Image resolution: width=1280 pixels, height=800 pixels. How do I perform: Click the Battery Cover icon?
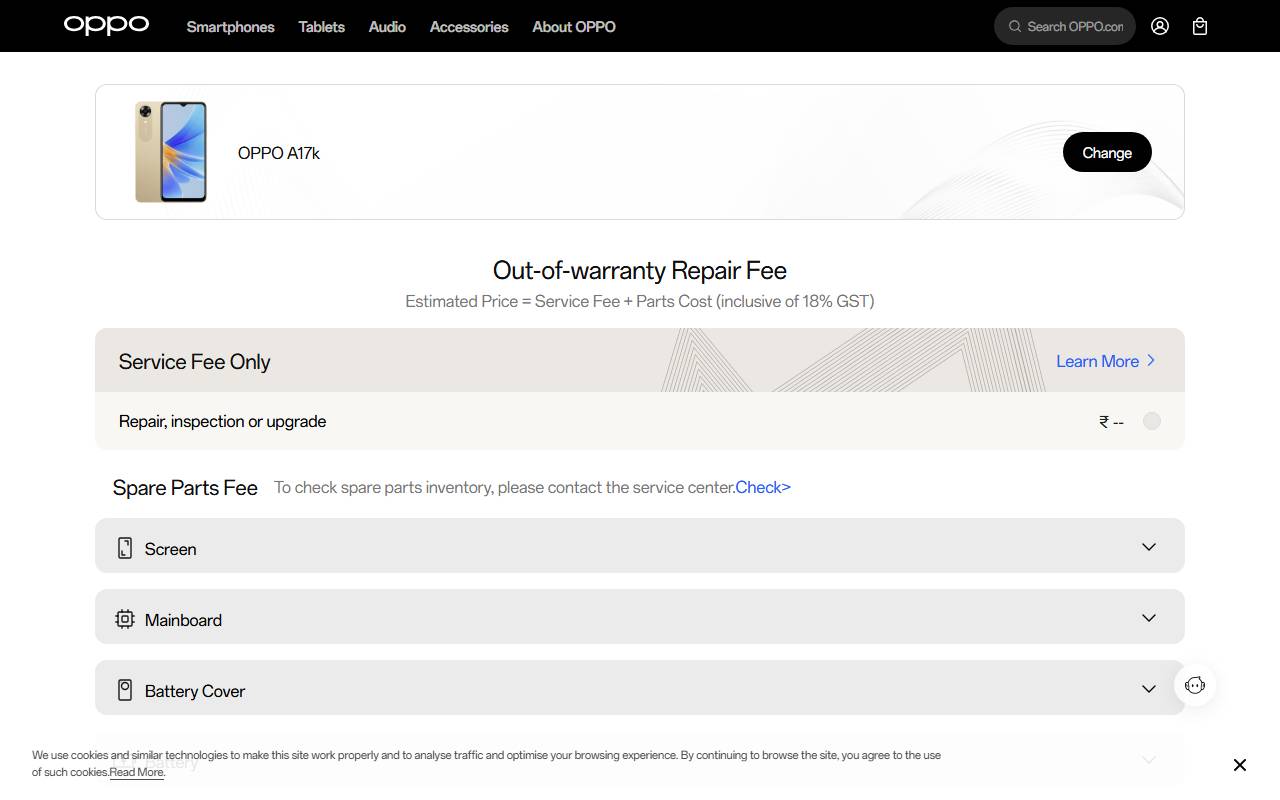[x=125, y=690]
